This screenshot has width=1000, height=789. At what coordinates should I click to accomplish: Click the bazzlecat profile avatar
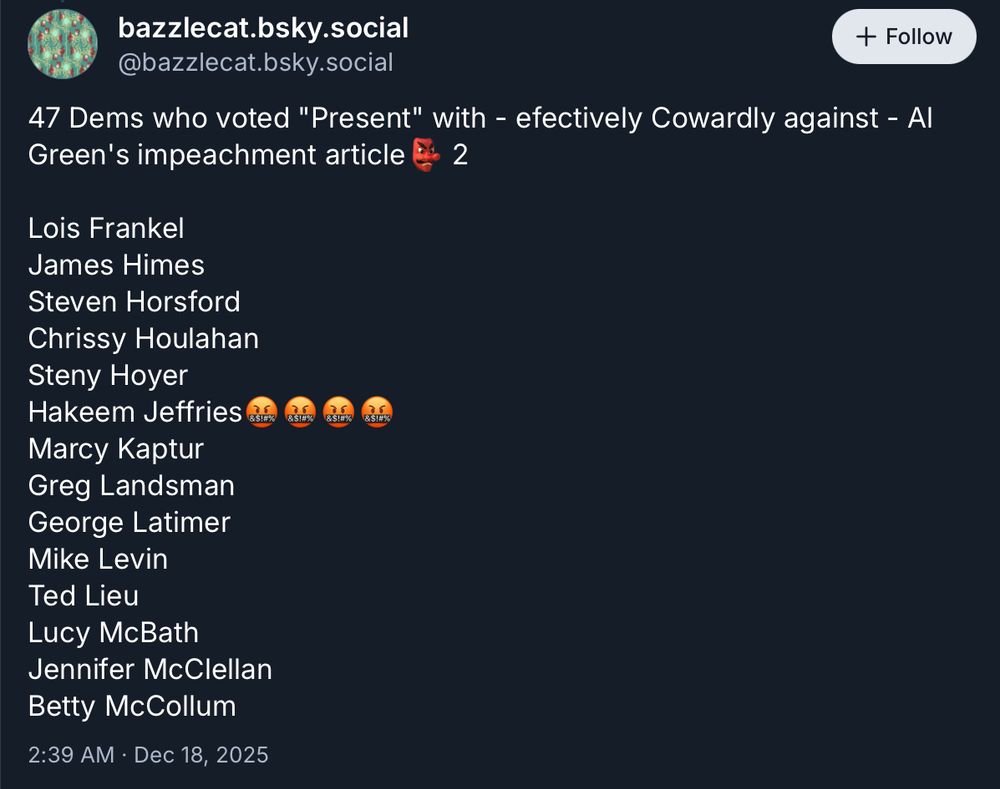click(x=62, y=44)
